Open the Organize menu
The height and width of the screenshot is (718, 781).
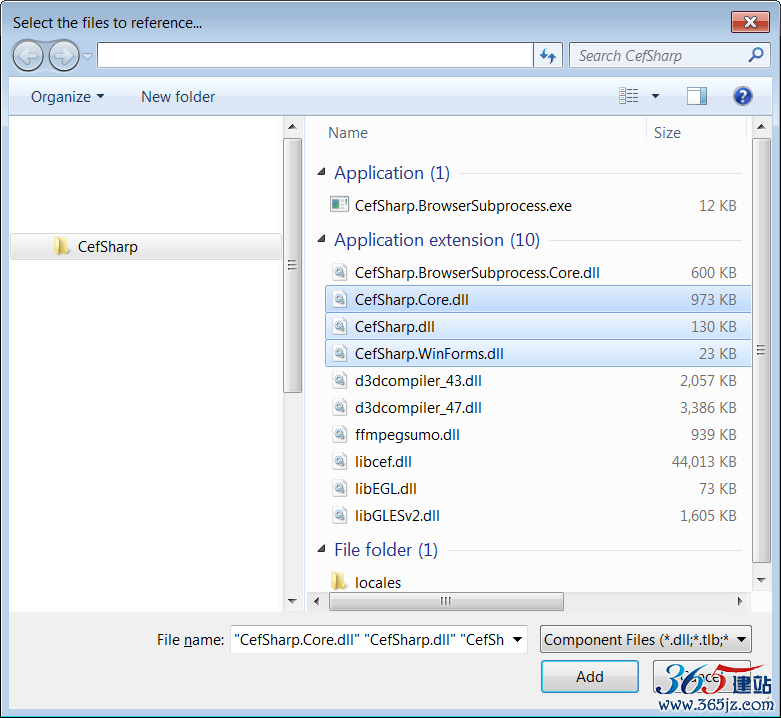[x=67, y=97]
